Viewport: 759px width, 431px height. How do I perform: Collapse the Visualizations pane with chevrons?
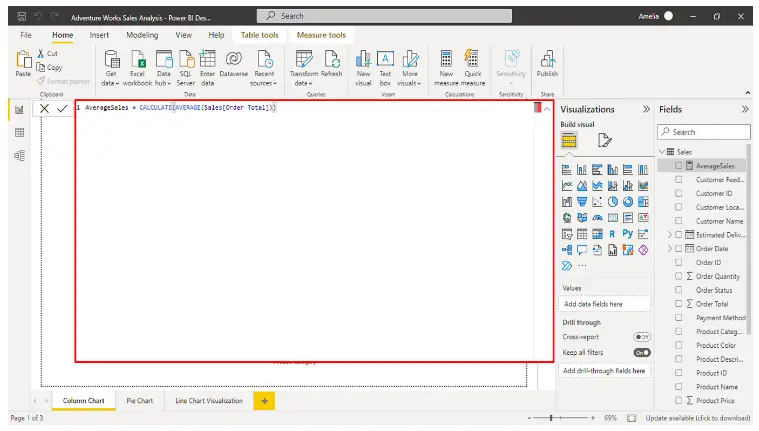point(646,109)
